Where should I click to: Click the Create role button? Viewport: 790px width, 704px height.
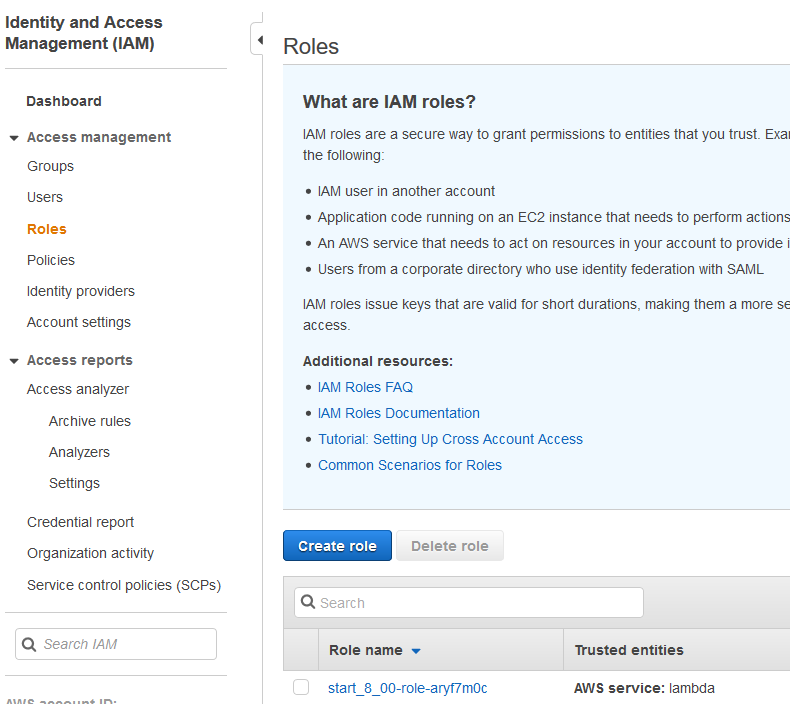point(337,545)
